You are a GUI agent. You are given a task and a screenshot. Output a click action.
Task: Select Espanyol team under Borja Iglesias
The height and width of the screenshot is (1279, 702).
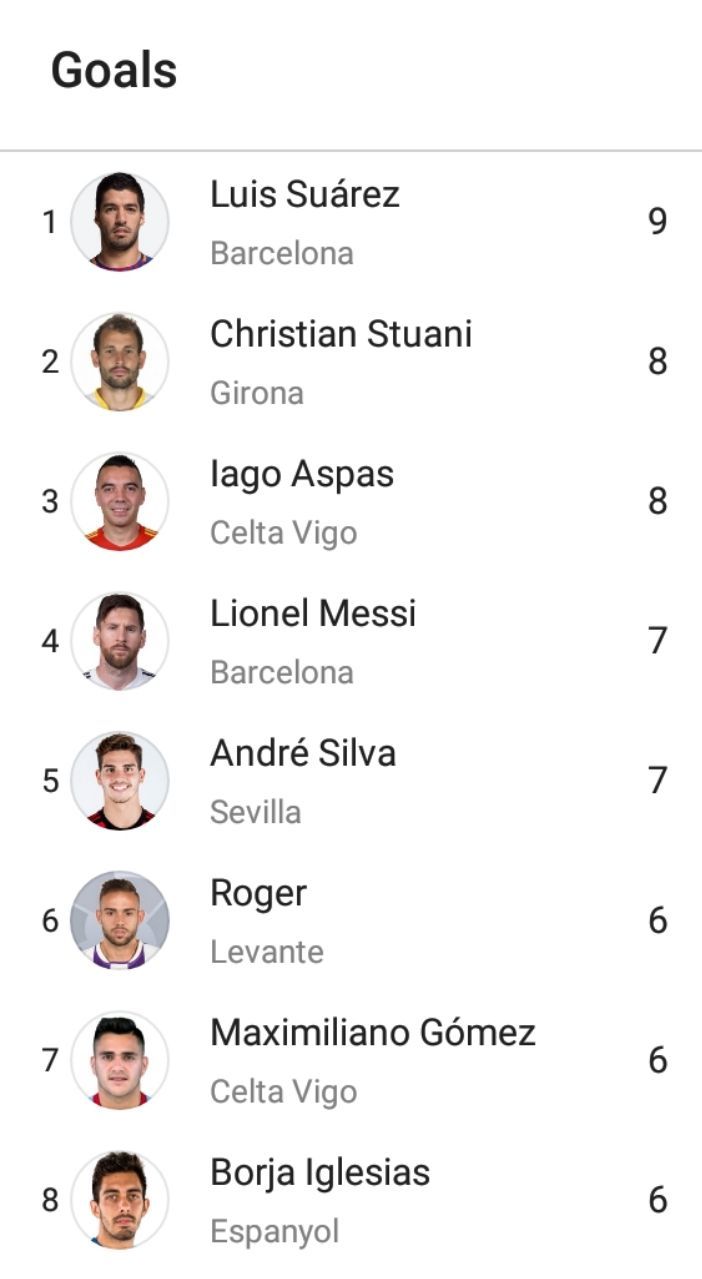tap(275, 1231)
